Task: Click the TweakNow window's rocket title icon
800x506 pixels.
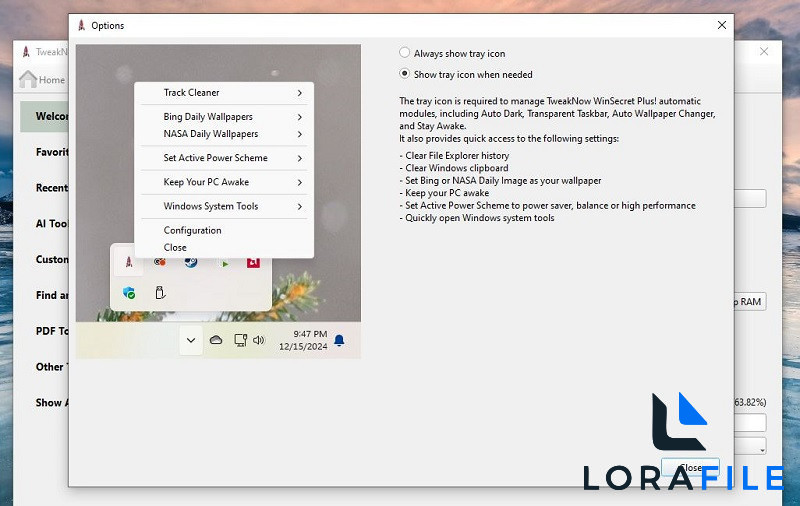Action: (26, 52)
